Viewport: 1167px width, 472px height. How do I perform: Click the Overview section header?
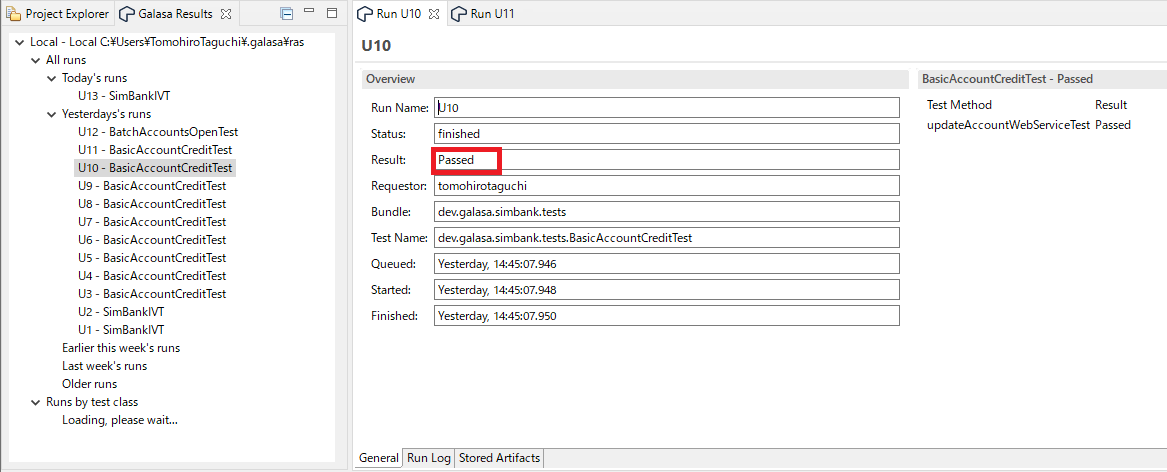[x=636, y=79]
